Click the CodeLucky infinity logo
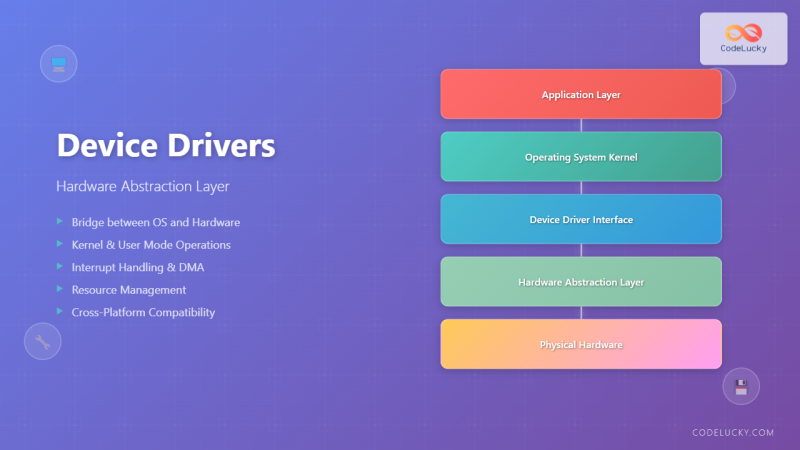This screenshot has height=450, width=800. 743,33
